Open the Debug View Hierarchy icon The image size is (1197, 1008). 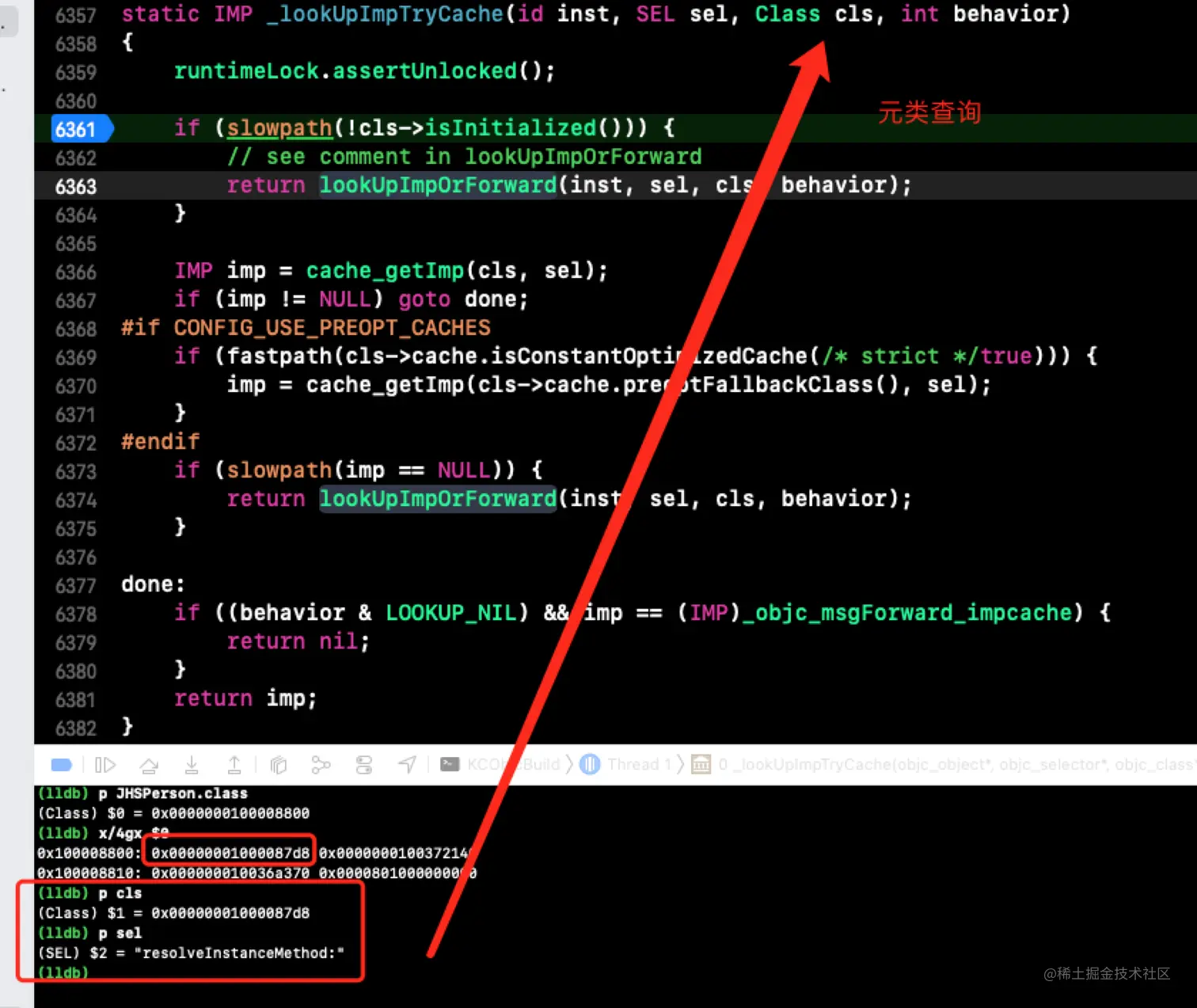pos(278,764)
